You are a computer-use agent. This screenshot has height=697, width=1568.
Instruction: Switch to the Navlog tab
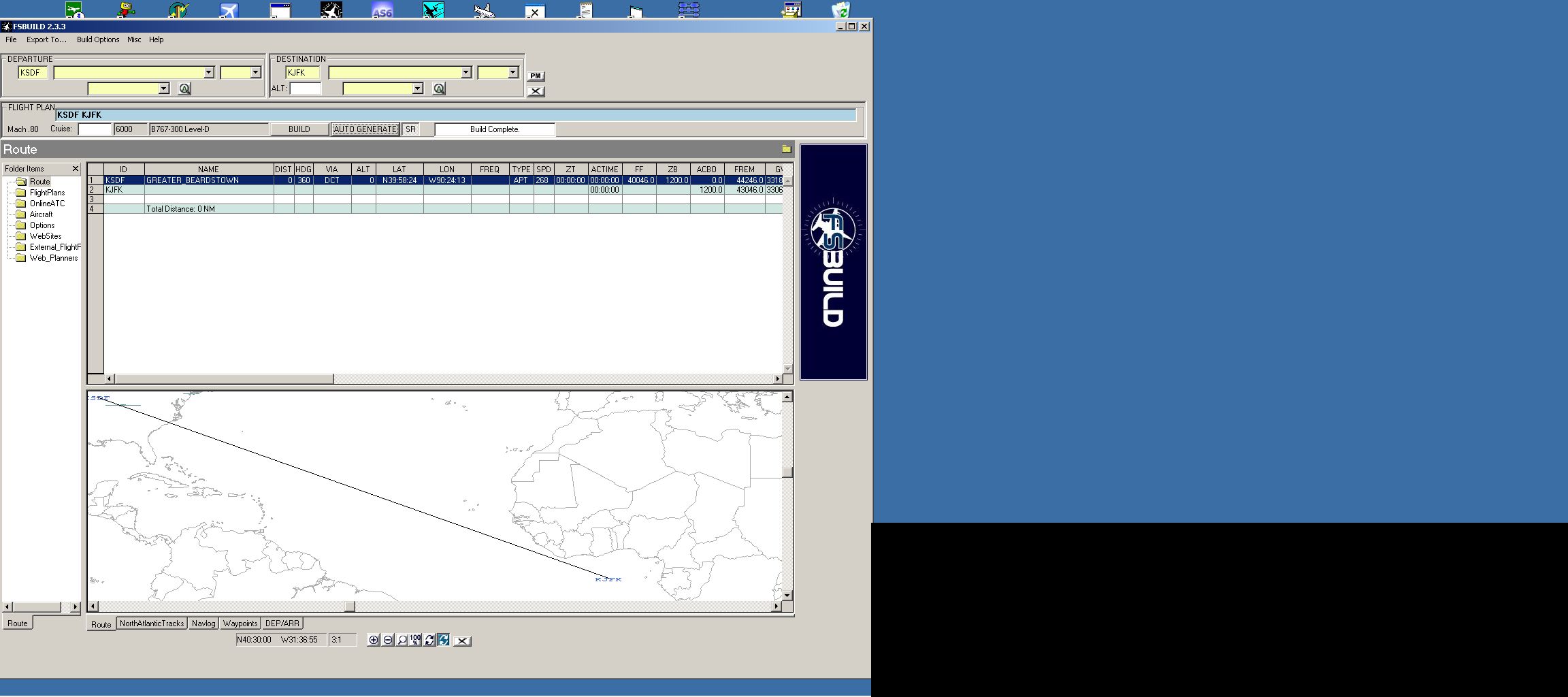(x=203, y=623)
